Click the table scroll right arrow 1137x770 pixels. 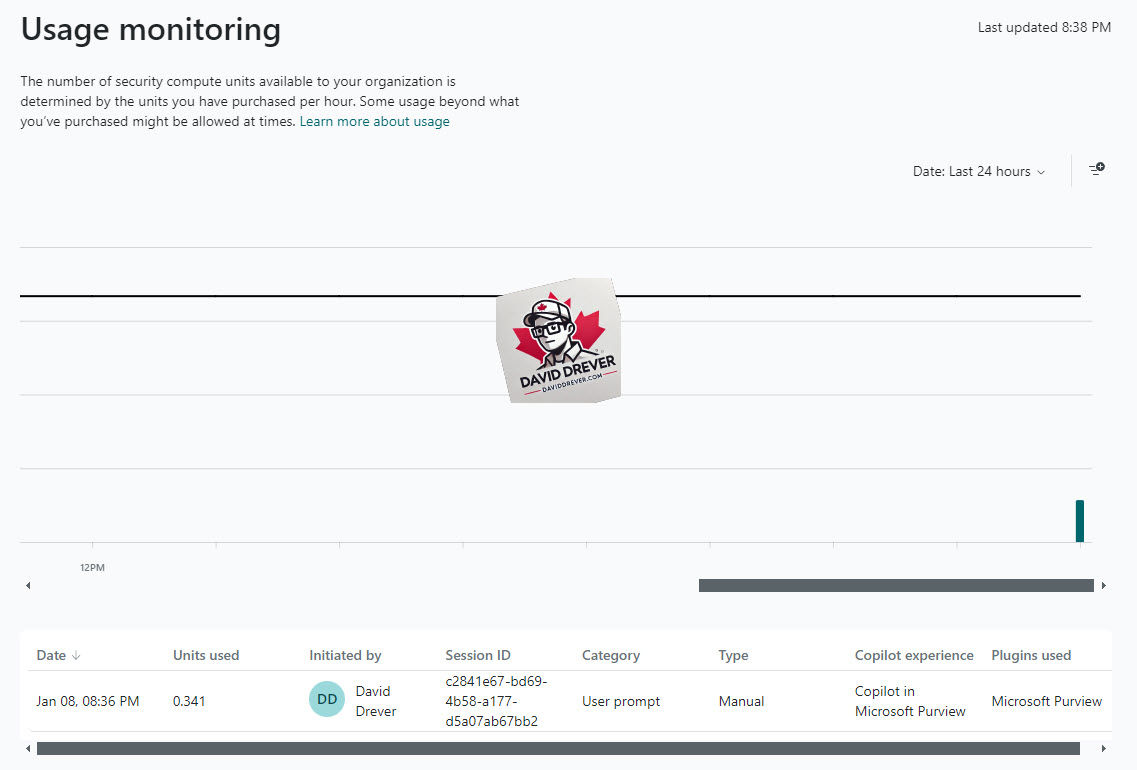1104,748
